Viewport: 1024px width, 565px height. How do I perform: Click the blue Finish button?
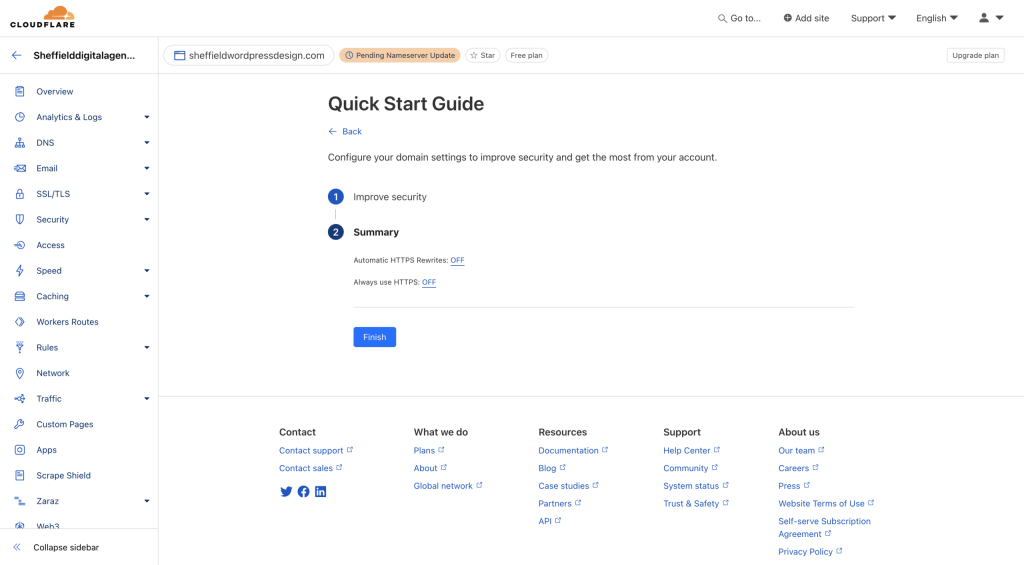click(x=374, y=337)
